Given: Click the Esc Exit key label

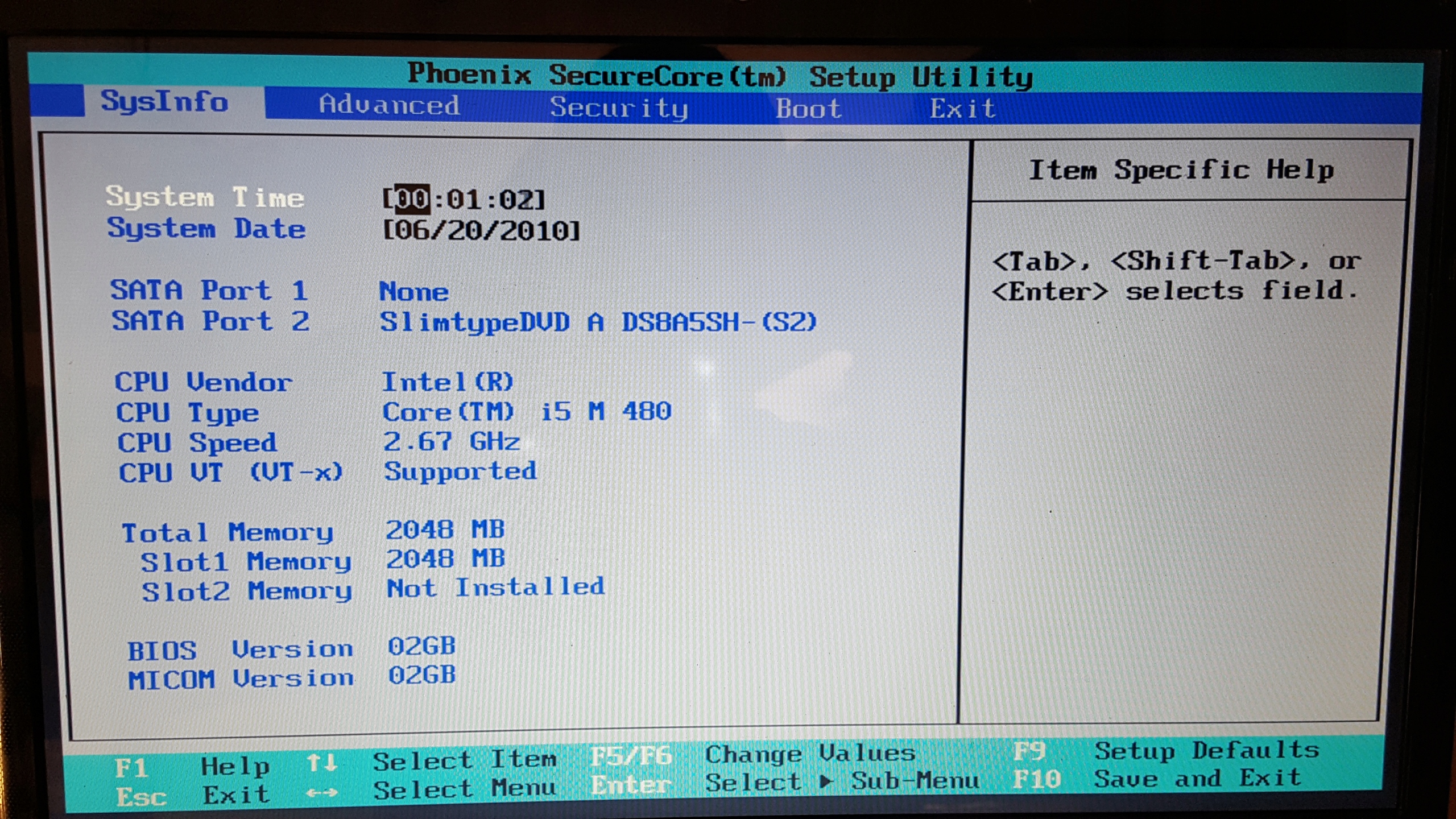Looking at the screenshot, I should coord(141,797).
